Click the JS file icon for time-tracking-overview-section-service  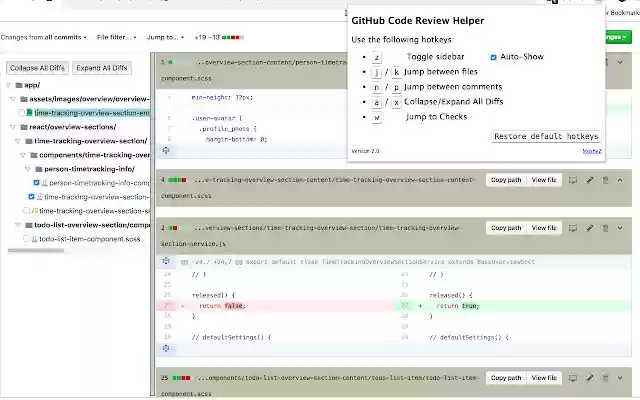point(34,211)
